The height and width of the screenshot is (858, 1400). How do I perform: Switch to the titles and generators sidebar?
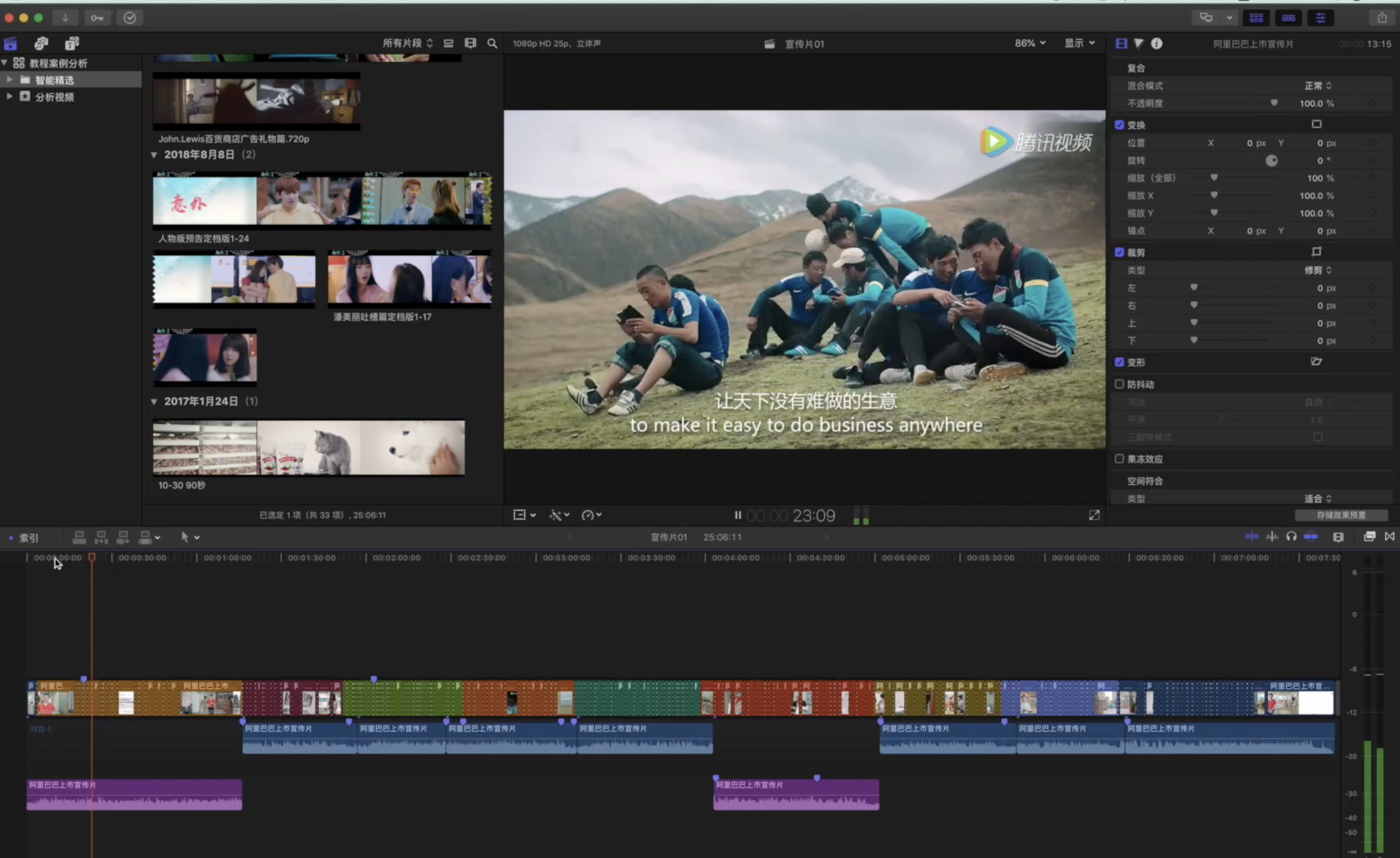coord(72,43)
